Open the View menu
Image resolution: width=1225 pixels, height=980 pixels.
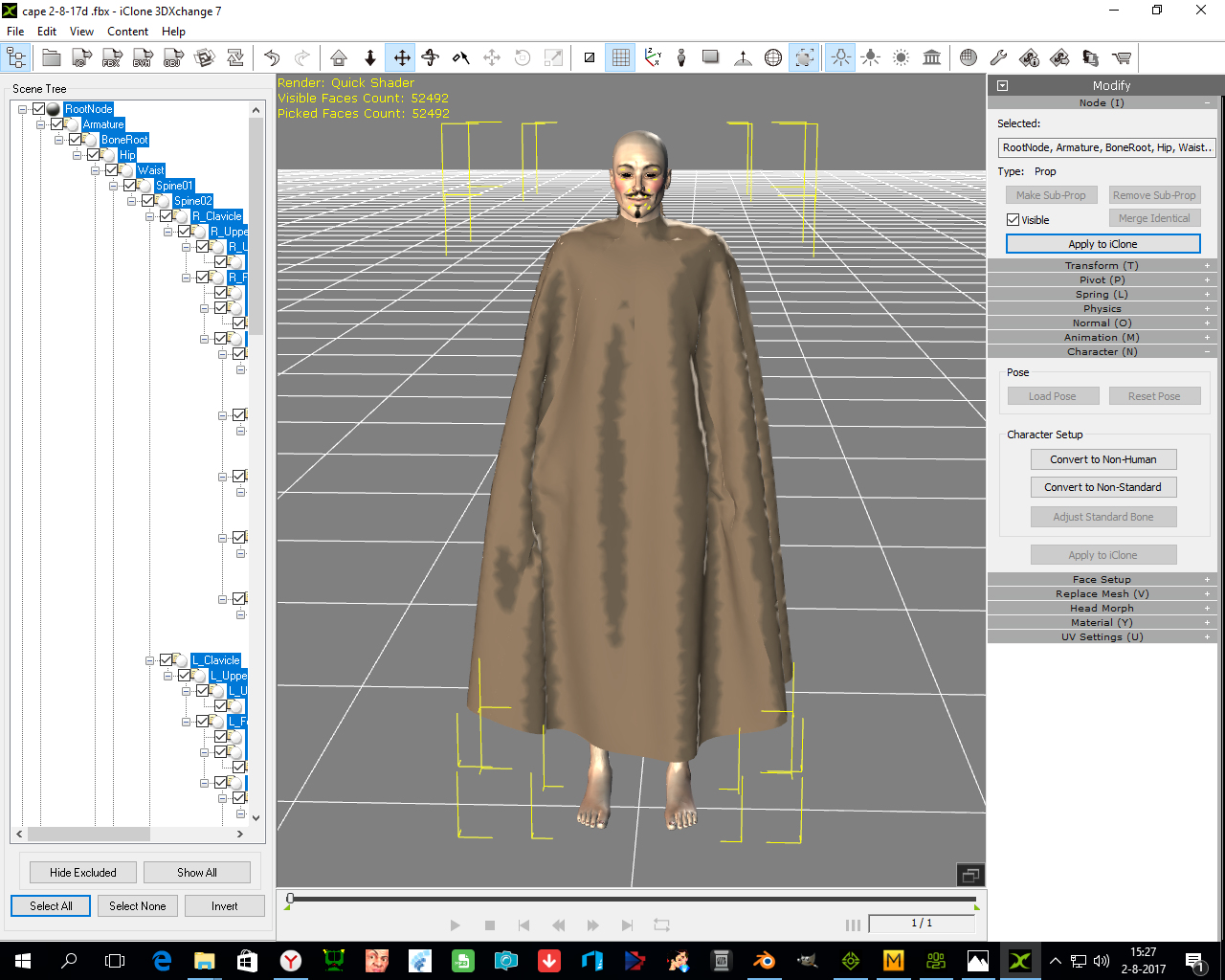(82, 32)
